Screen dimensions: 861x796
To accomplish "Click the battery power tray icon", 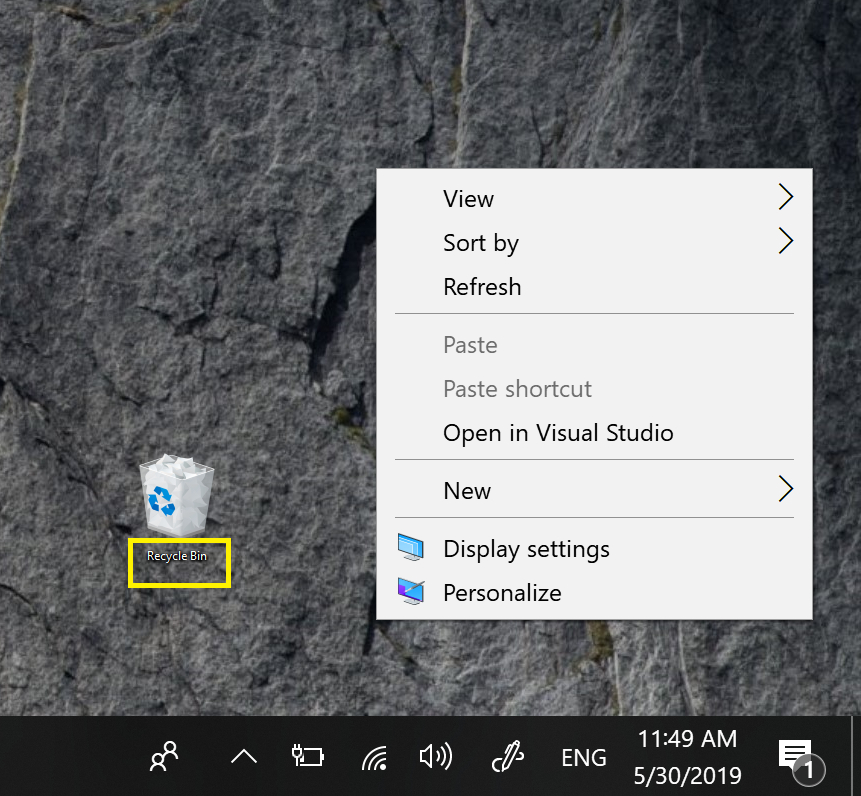I will pos(308,756).
